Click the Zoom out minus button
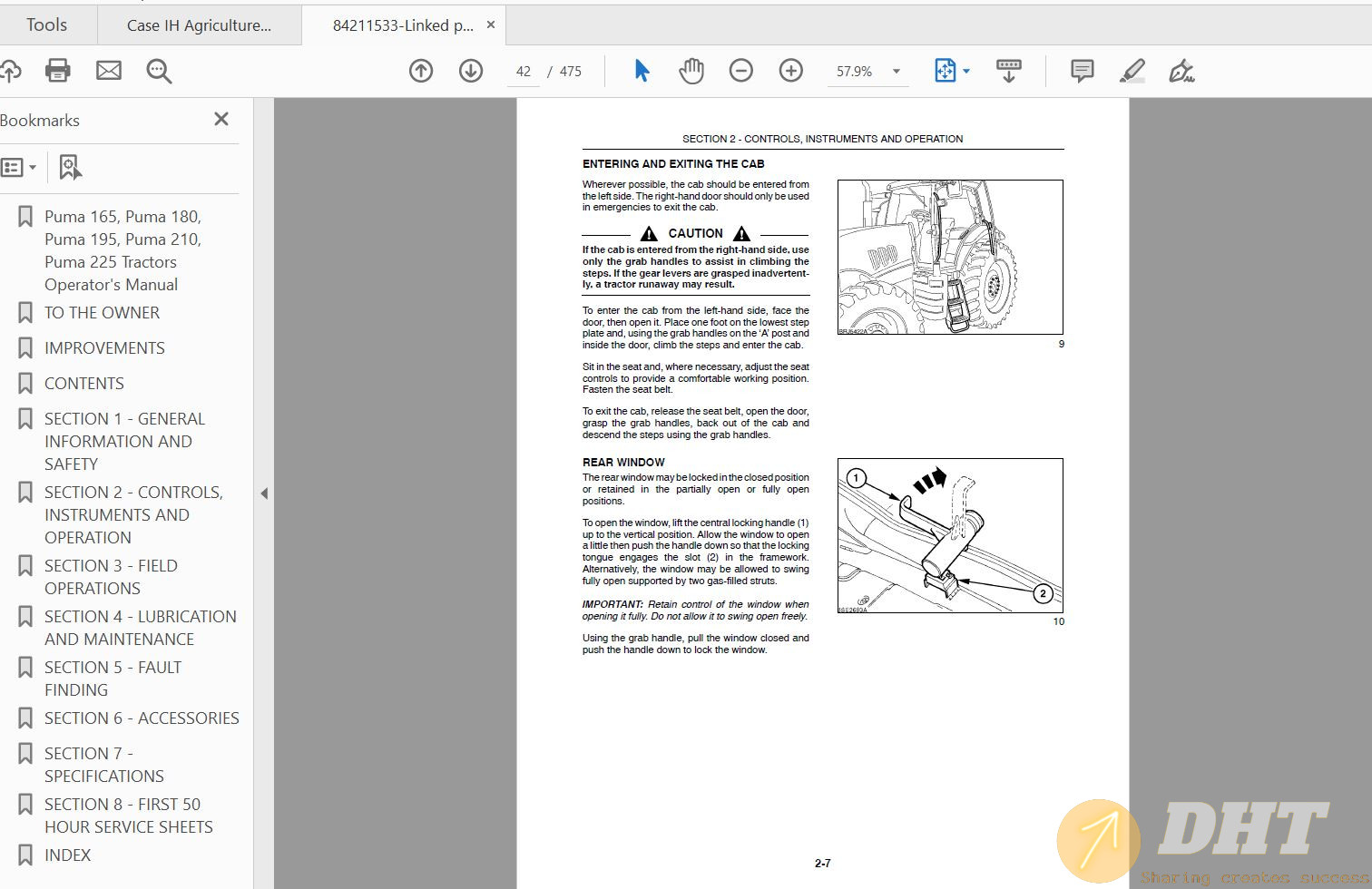Viewport: 1372px width, 889px height. 741,71
